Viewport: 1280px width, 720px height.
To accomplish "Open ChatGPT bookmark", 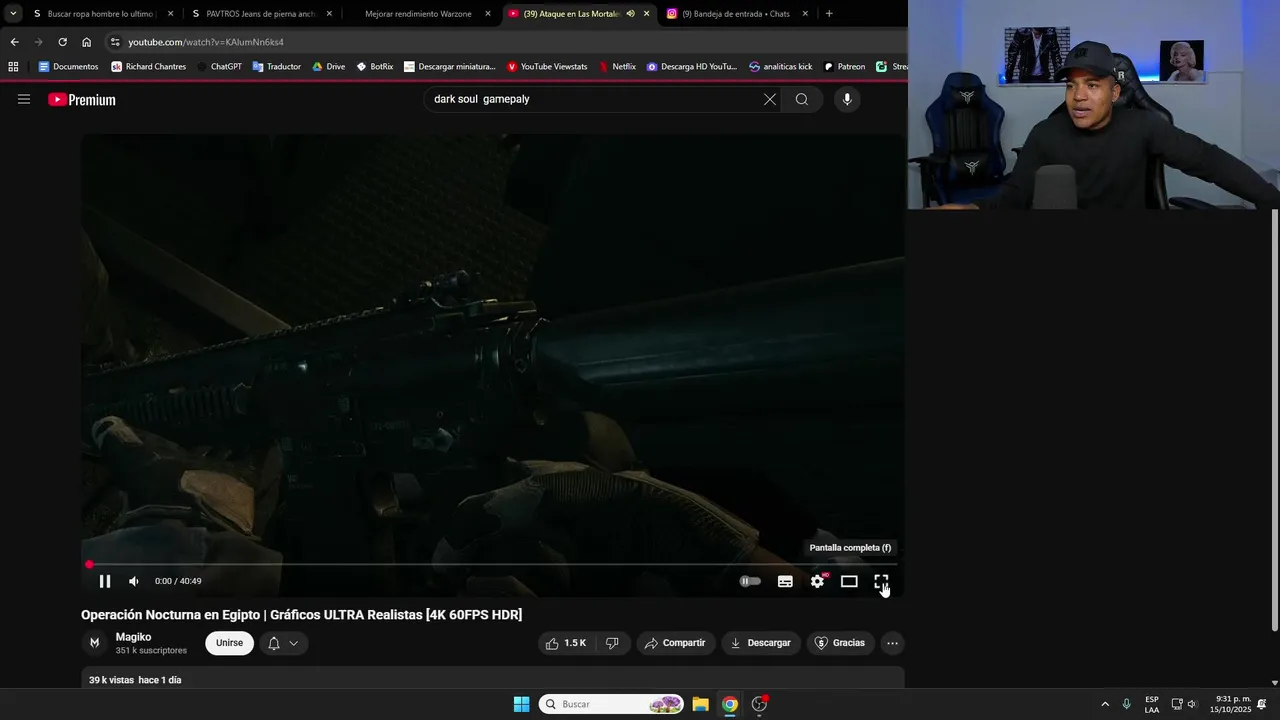I will tap(219, 67).
